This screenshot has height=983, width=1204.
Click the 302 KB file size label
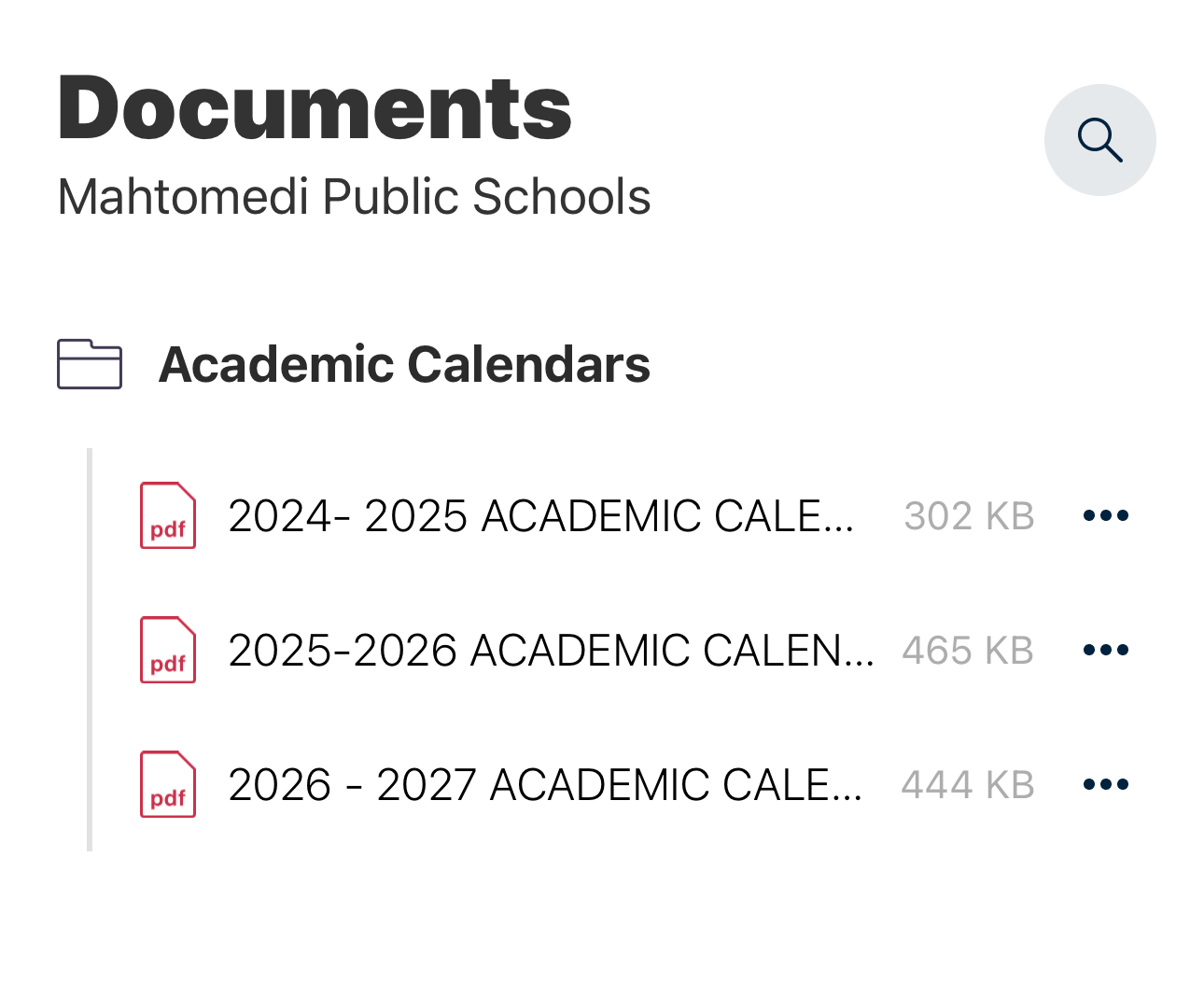[969, 515]
